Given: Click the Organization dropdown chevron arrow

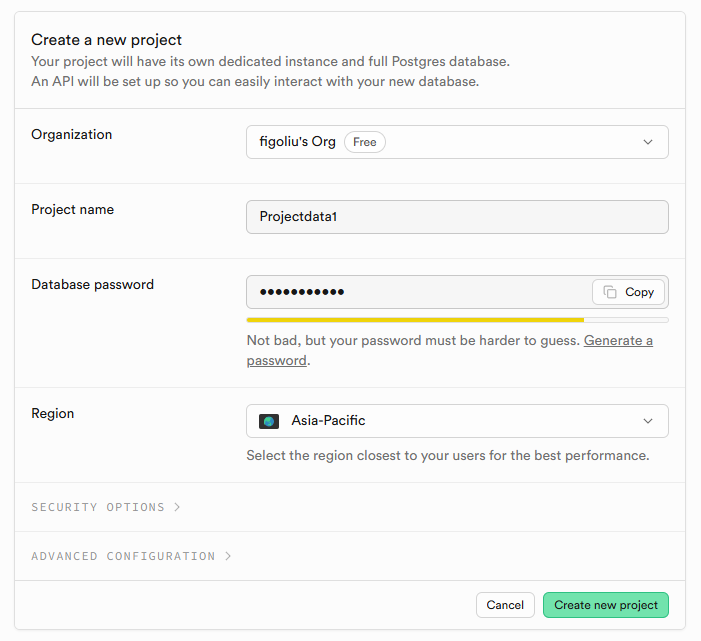Looking at the screenshot, I should 648,142.
